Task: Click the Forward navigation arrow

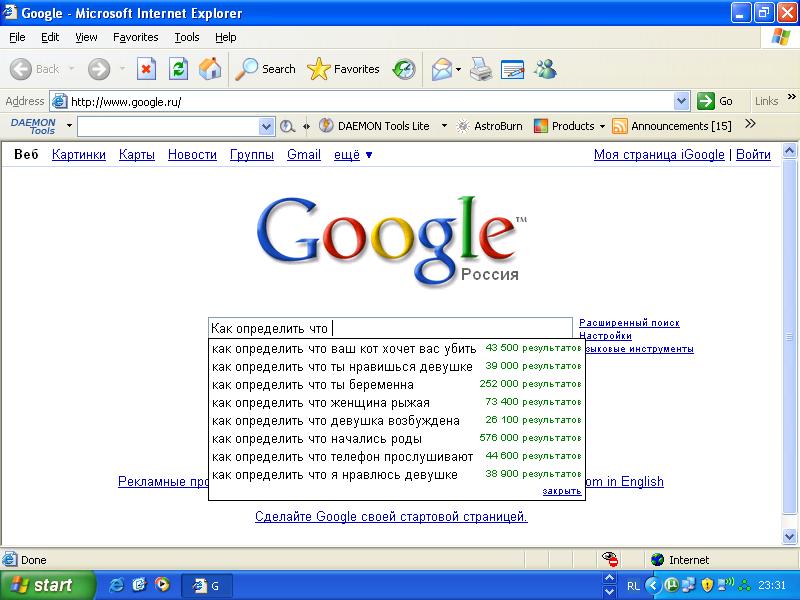Action: point(98,69)
